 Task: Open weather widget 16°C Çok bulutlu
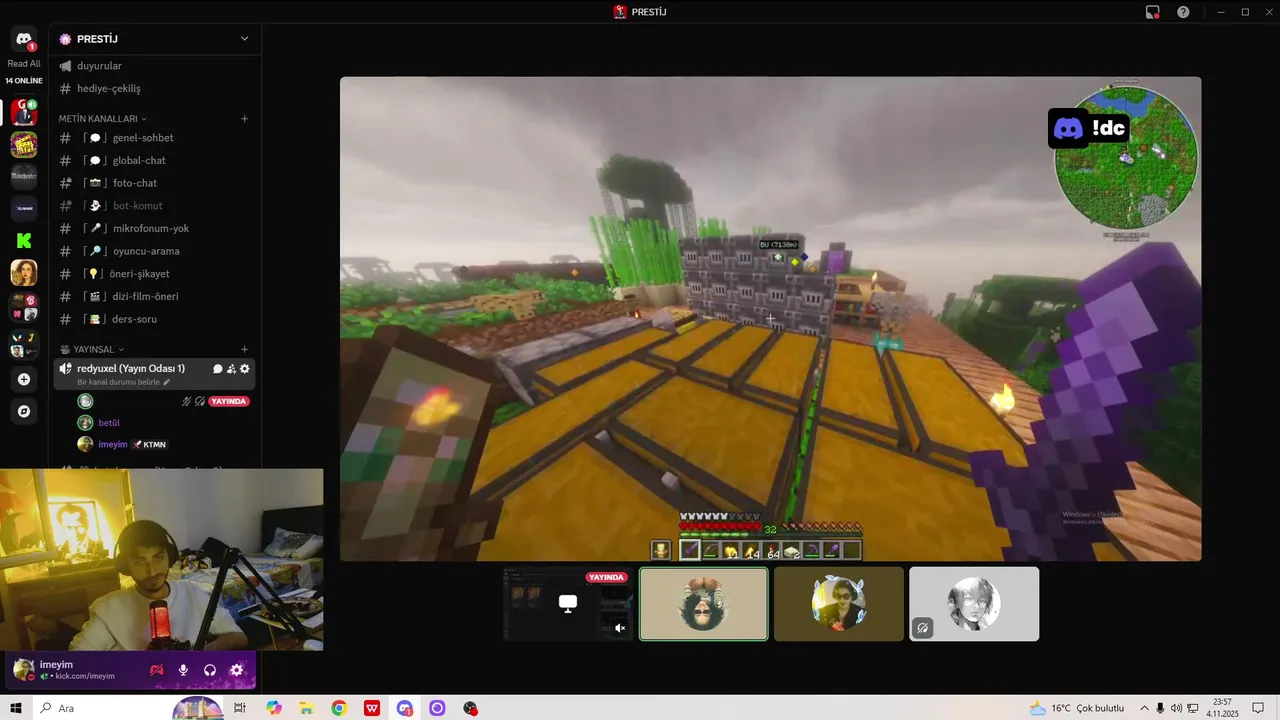coord(1076,708)
